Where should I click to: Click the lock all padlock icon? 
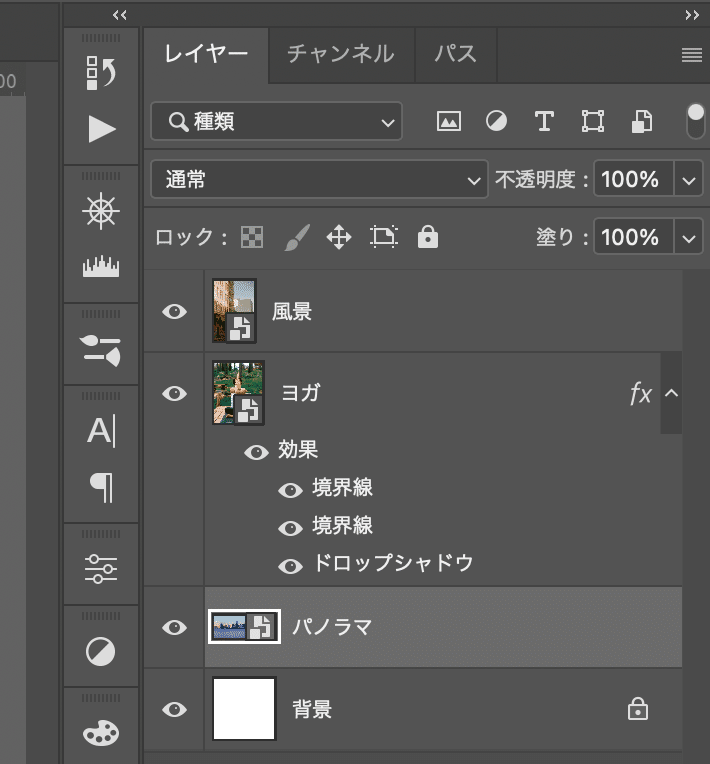point(428,237)
